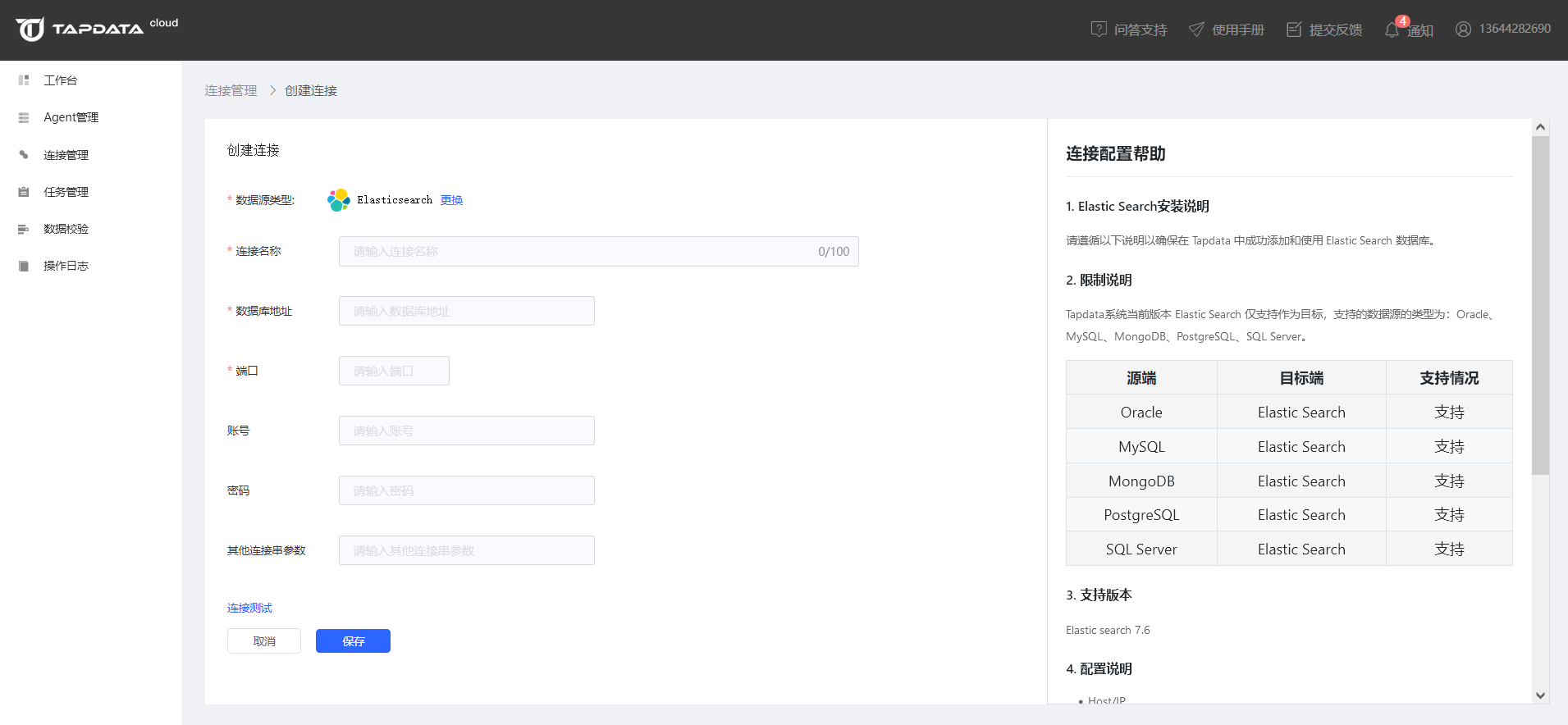Go to 任务管理 in sidebar

click(66, 192)
